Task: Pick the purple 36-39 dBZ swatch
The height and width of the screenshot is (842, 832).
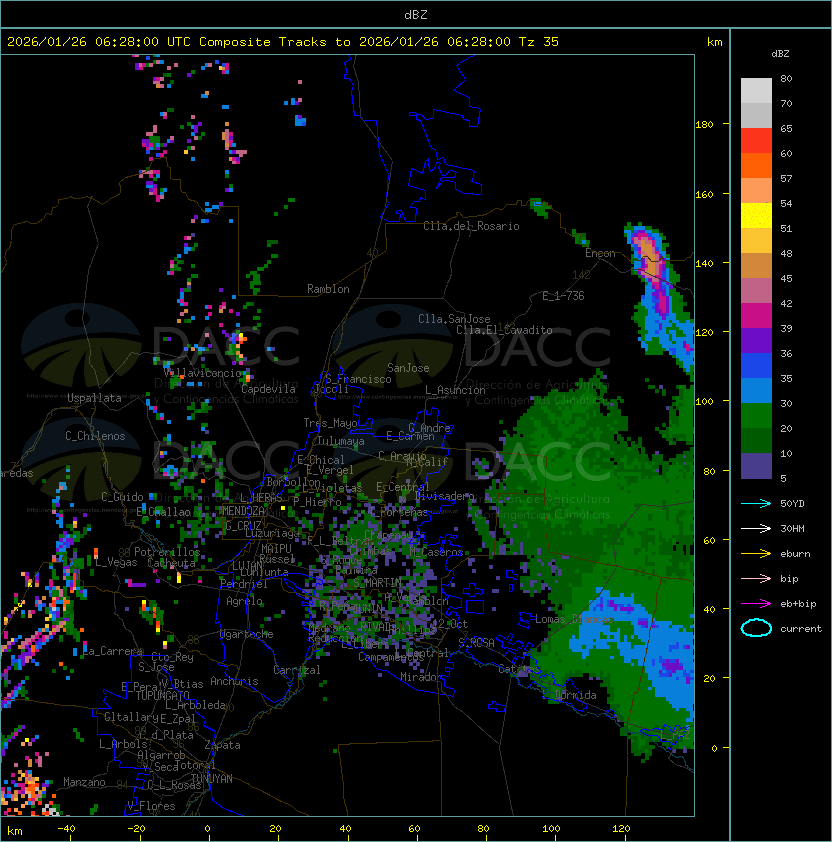Action: pyautogui.click(x=756, y=340)
